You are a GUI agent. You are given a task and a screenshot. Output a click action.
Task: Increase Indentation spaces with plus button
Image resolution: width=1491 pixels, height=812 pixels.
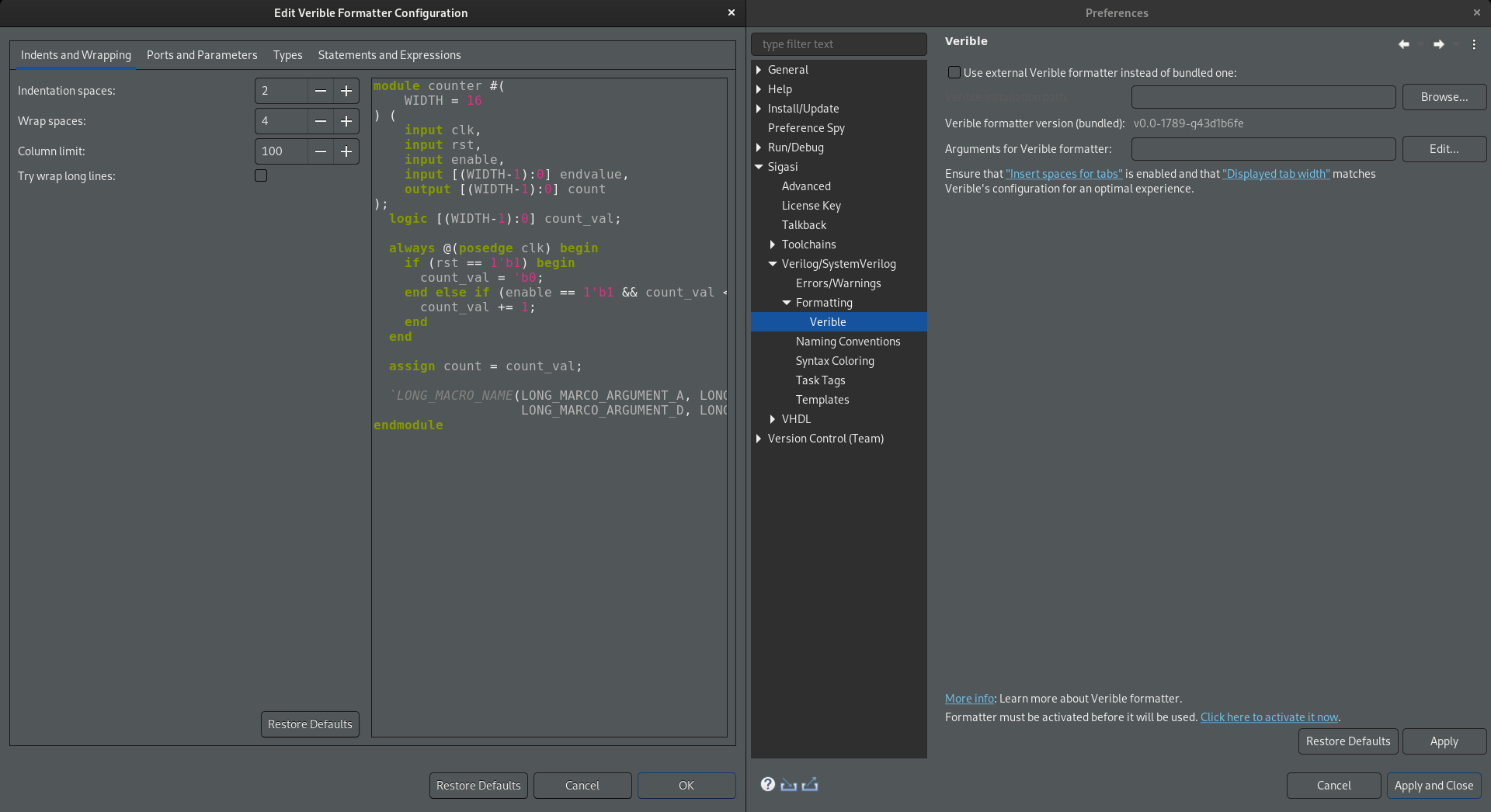[x=346, y=91]
